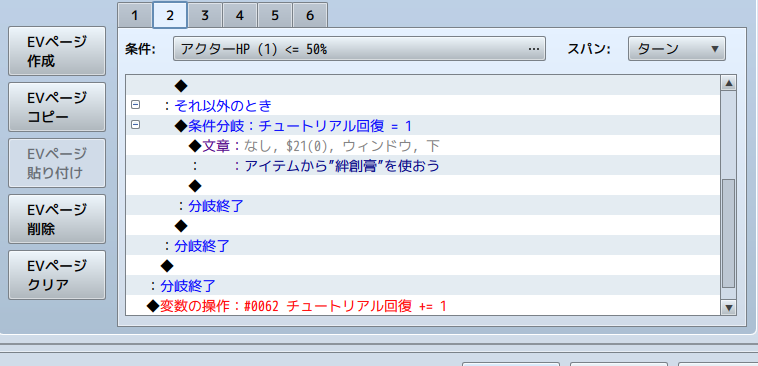758x366 pixels.
Task: Click the EVページ作成 button
Action: (57, 51)
